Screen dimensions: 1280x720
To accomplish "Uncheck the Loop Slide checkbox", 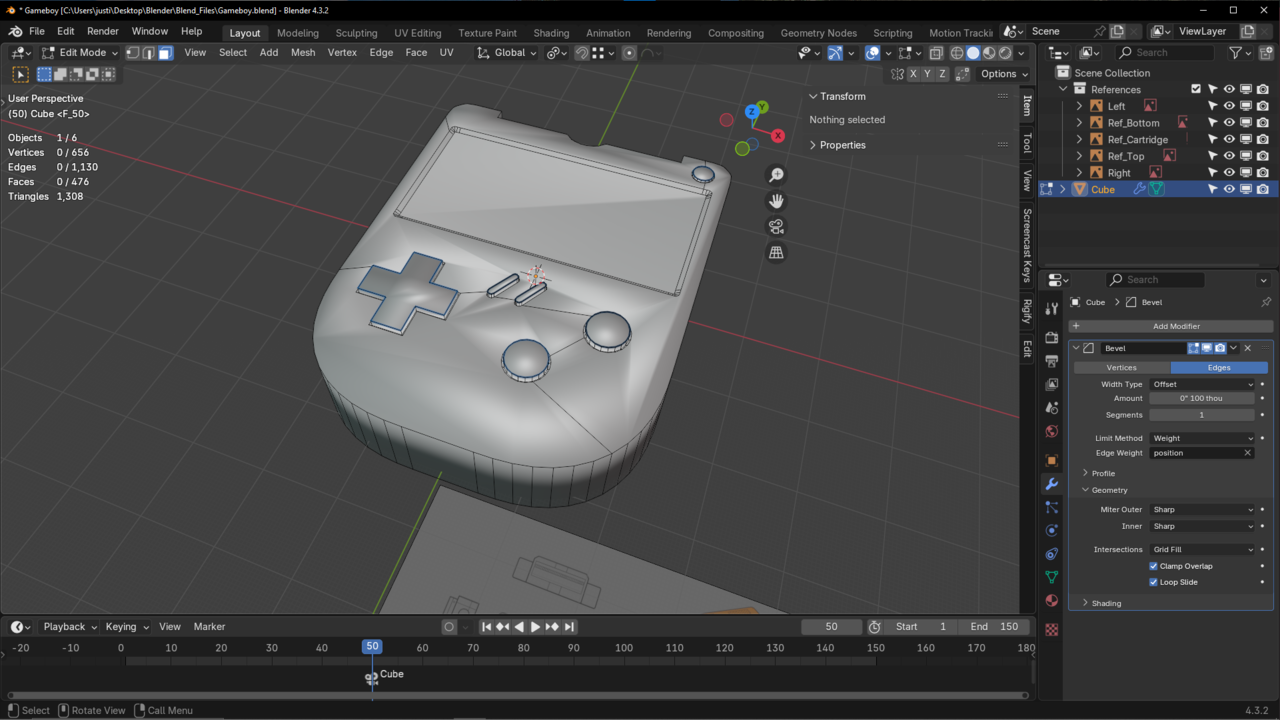I will [1153, 582].
